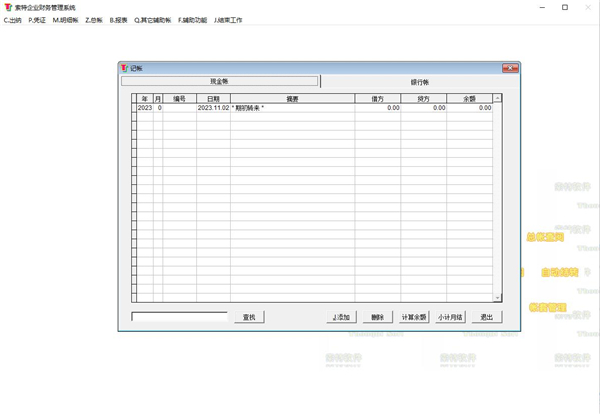Click the 编号 column header
Image resolution: width=600 pixels, height=414 pixels.
tap(179, 99)
